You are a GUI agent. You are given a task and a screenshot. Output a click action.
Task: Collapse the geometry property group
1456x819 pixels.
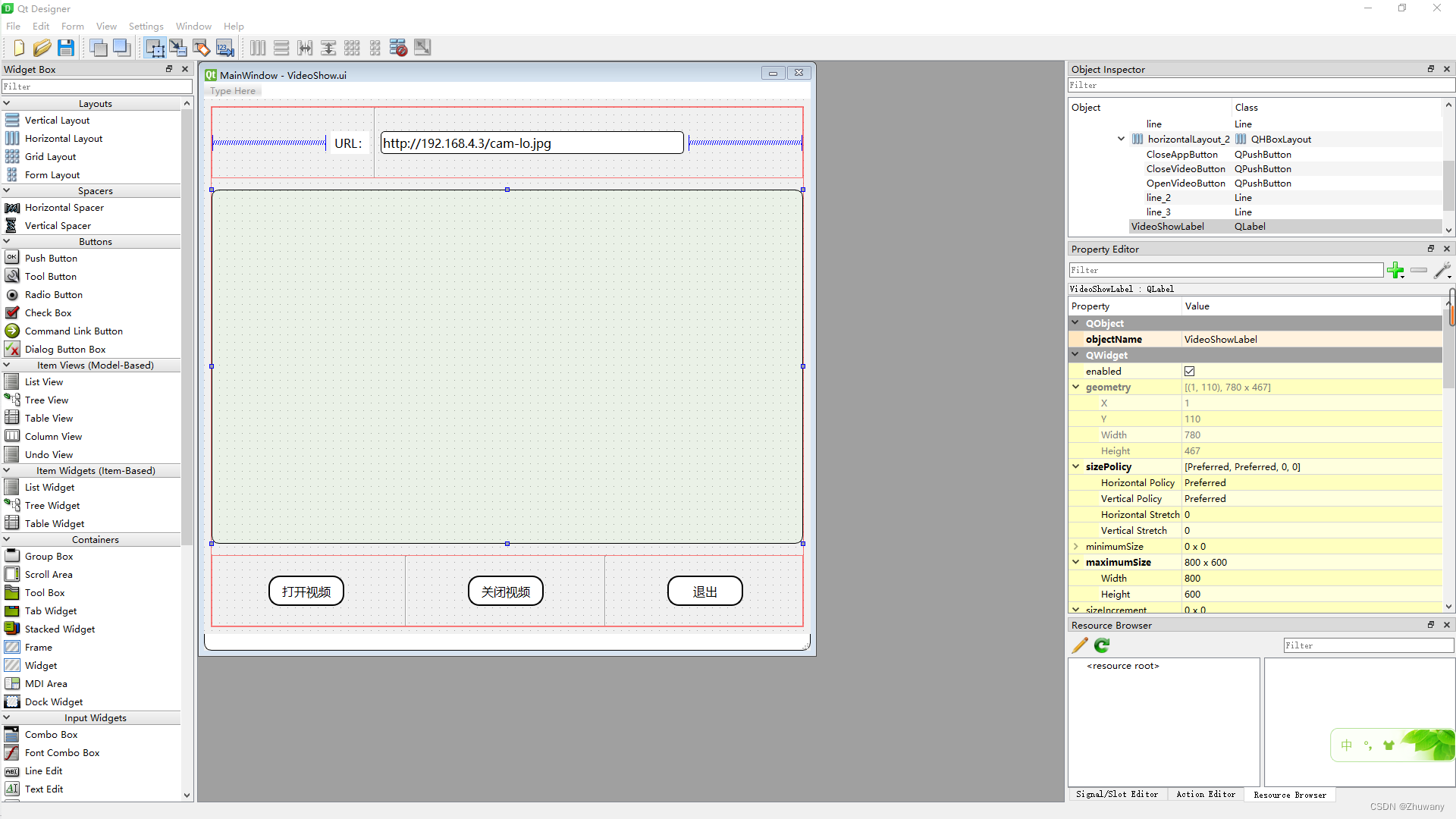pyautogui.click(x=1075, y=388)
